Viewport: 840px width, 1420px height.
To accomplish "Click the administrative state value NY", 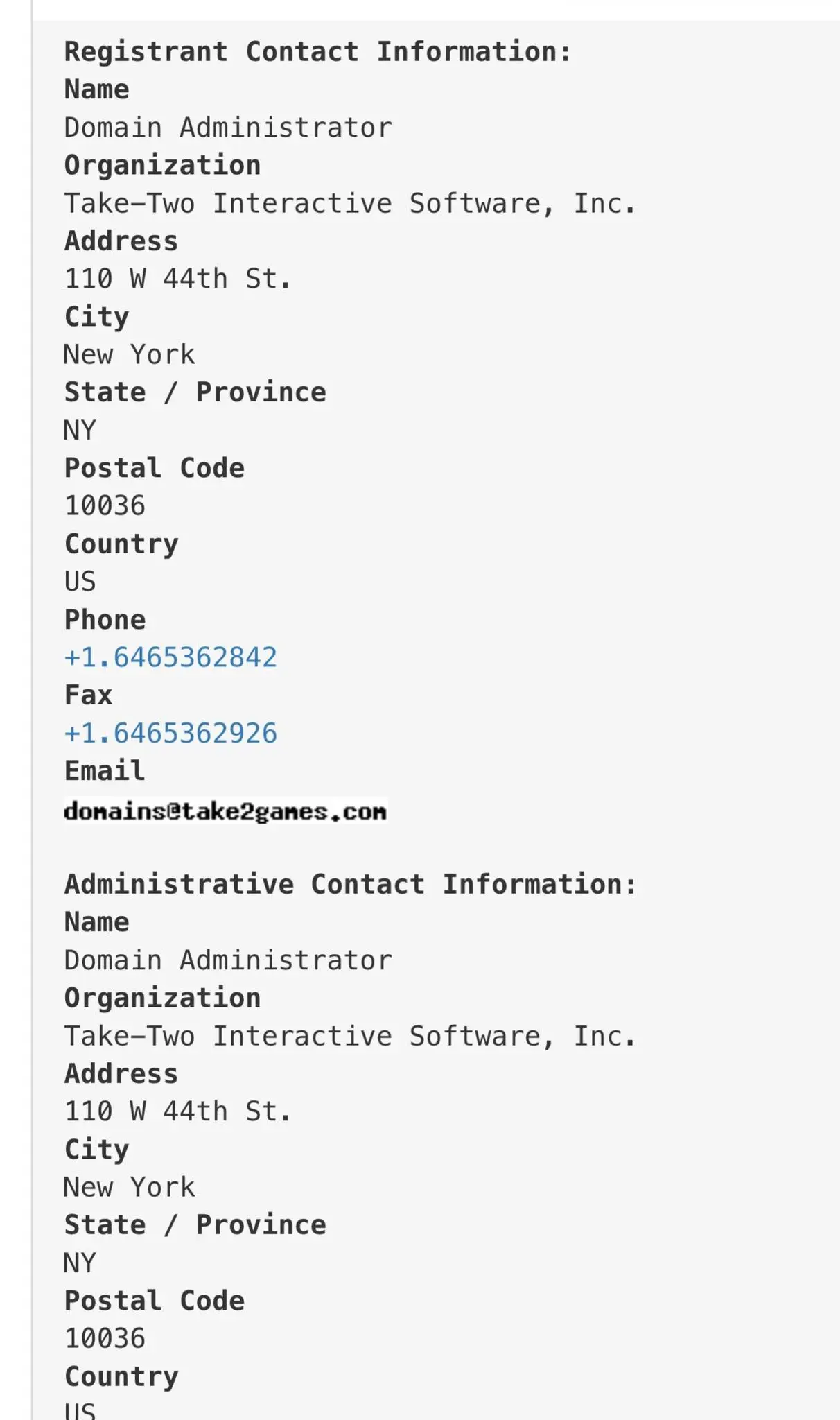I will tap(80, 1263).
